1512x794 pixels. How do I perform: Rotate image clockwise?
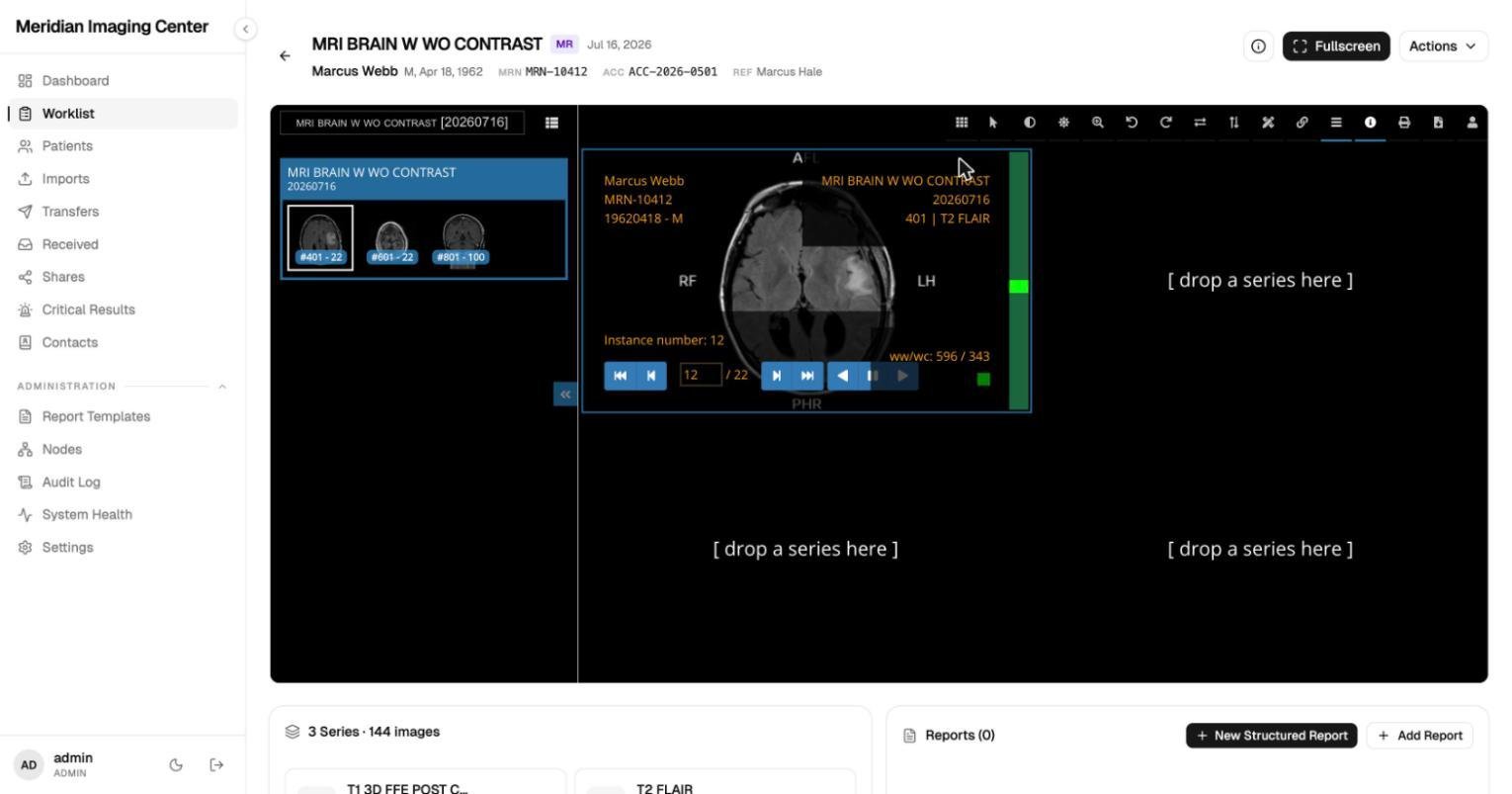[1166, 123]
